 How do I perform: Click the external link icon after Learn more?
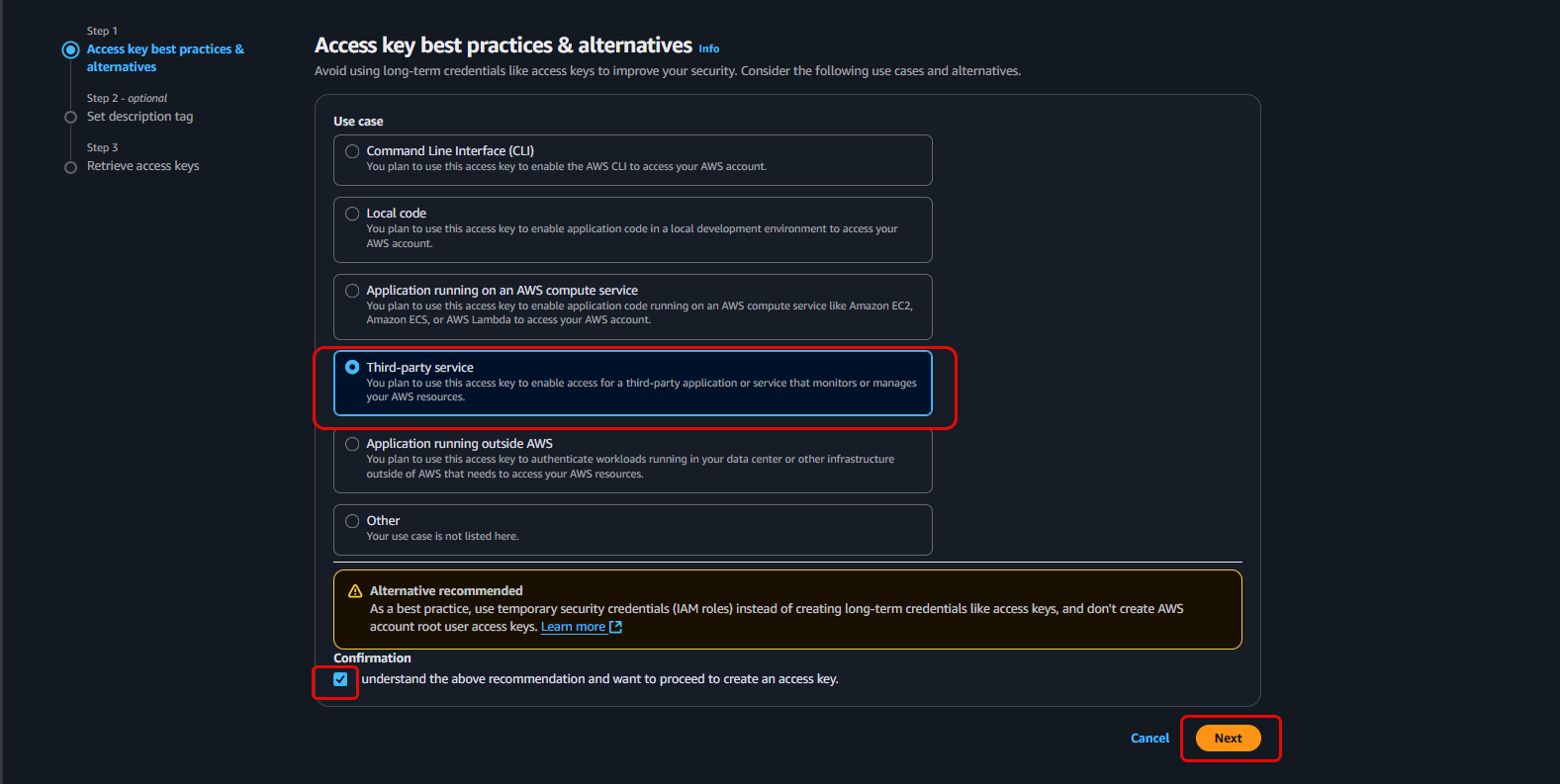click(615, 626)
